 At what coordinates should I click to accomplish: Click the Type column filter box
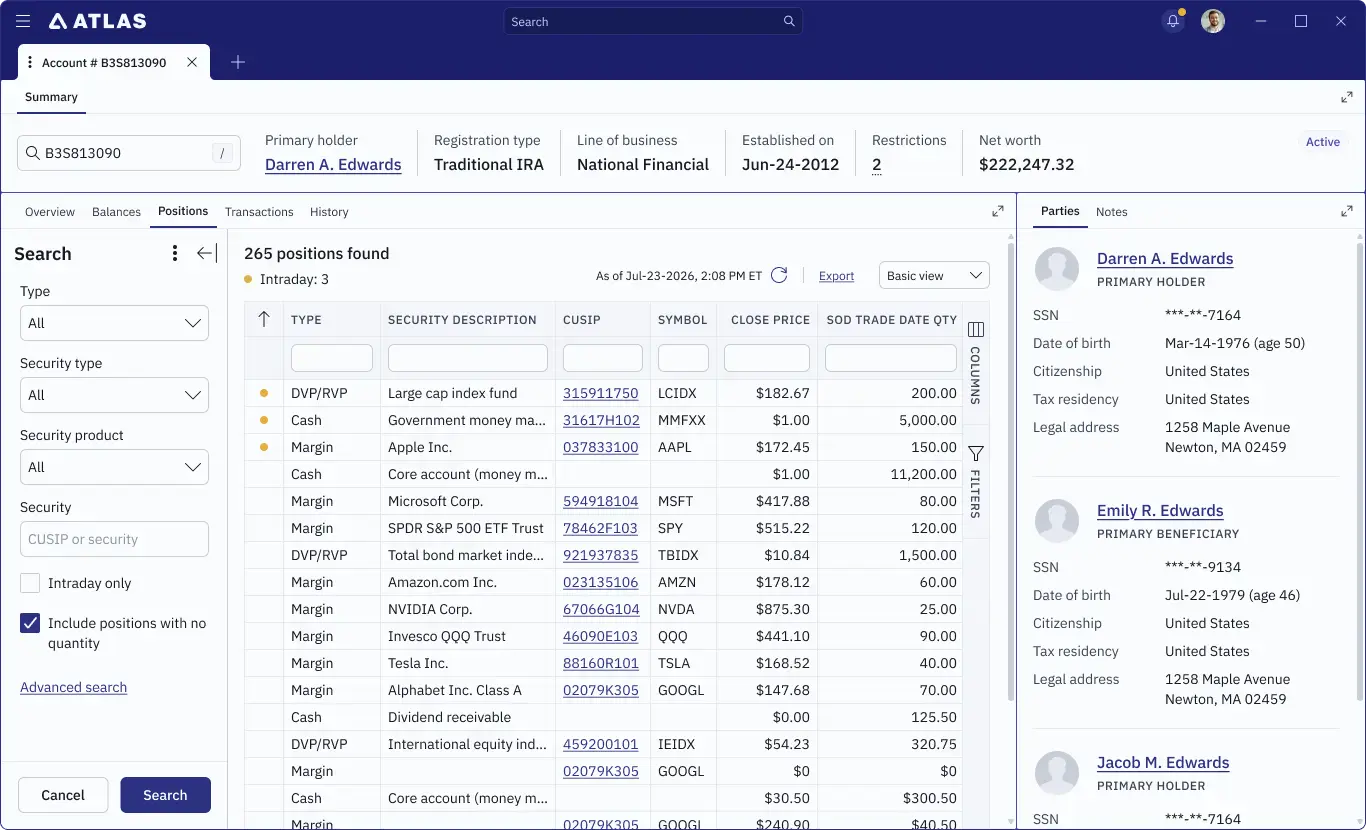[332, 358]
